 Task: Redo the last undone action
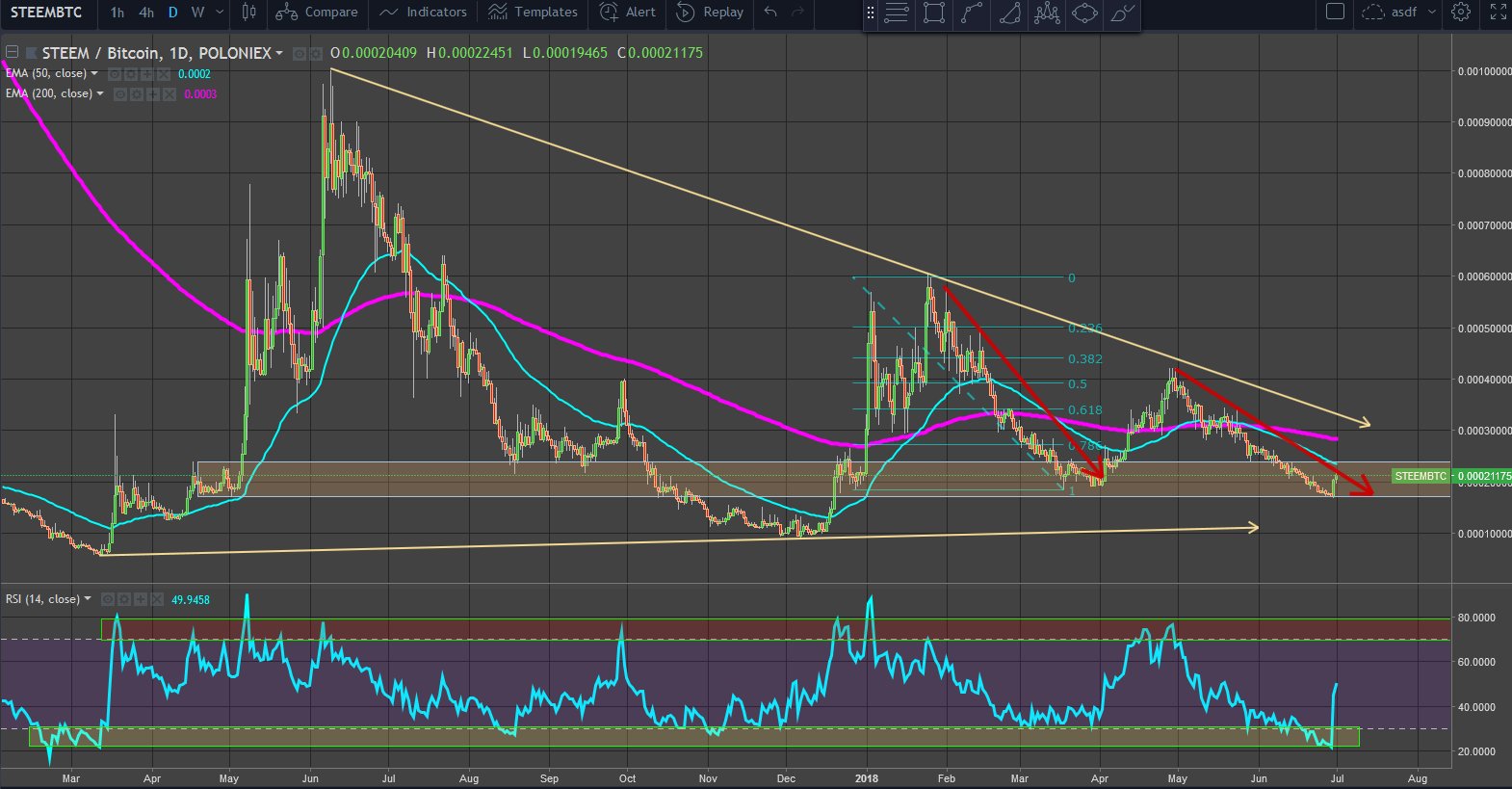coord(797,13)
